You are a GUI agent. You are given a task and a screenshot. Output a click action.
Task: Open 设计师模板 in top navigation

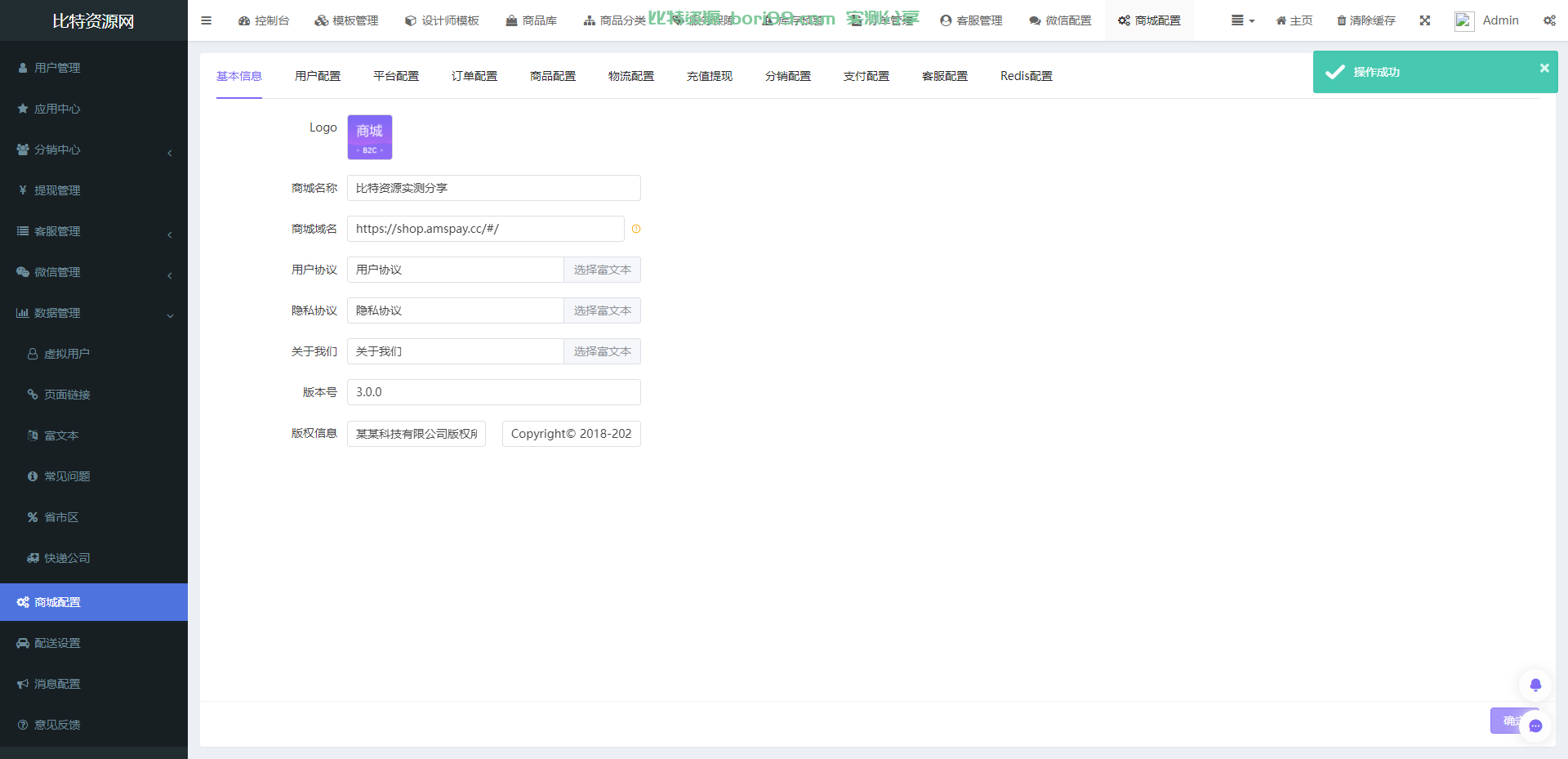click(442, 20)
